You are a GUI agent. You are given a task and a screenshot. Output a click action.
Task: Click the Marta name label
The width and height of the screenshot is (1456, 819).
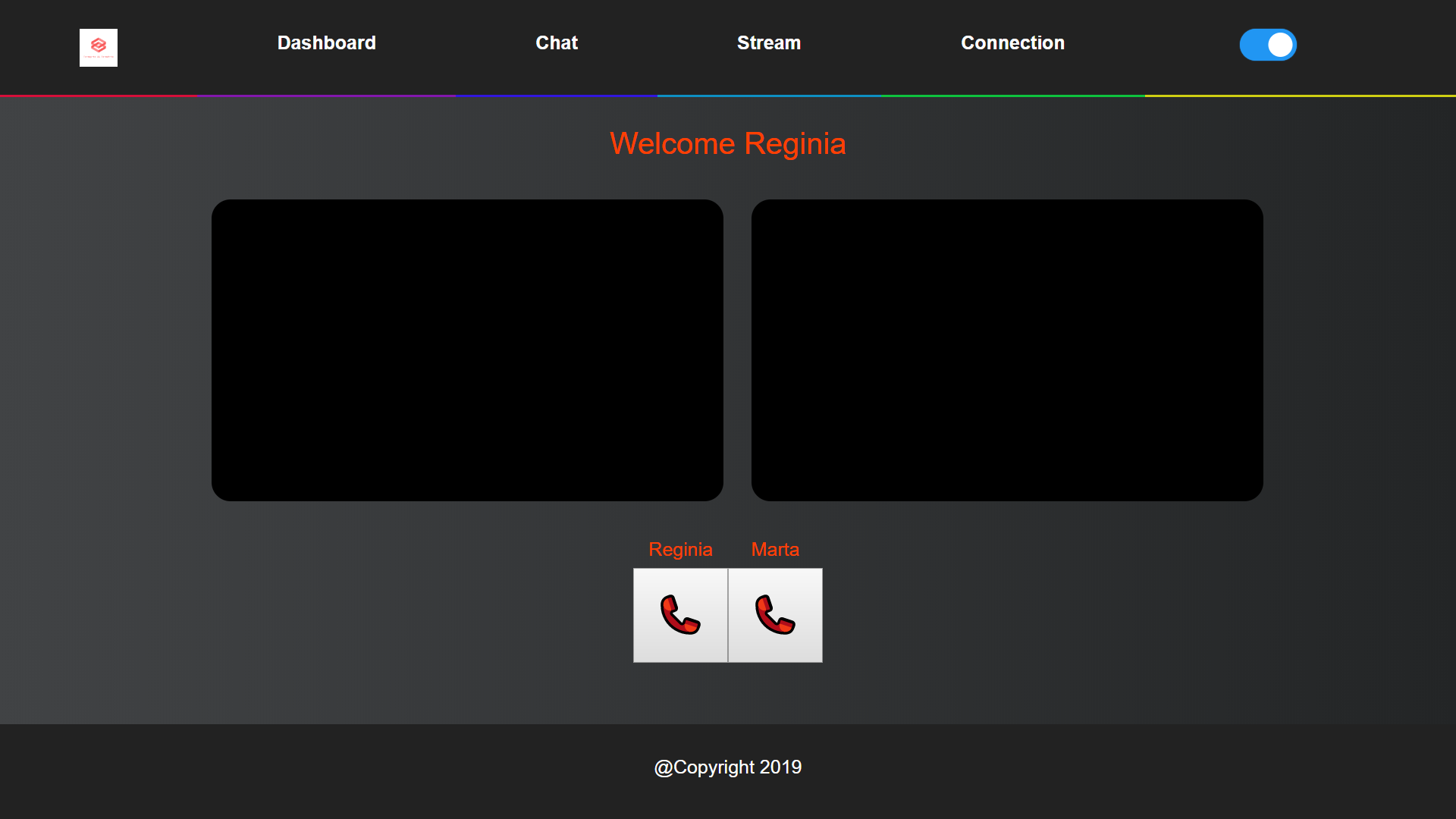(775, 550)
